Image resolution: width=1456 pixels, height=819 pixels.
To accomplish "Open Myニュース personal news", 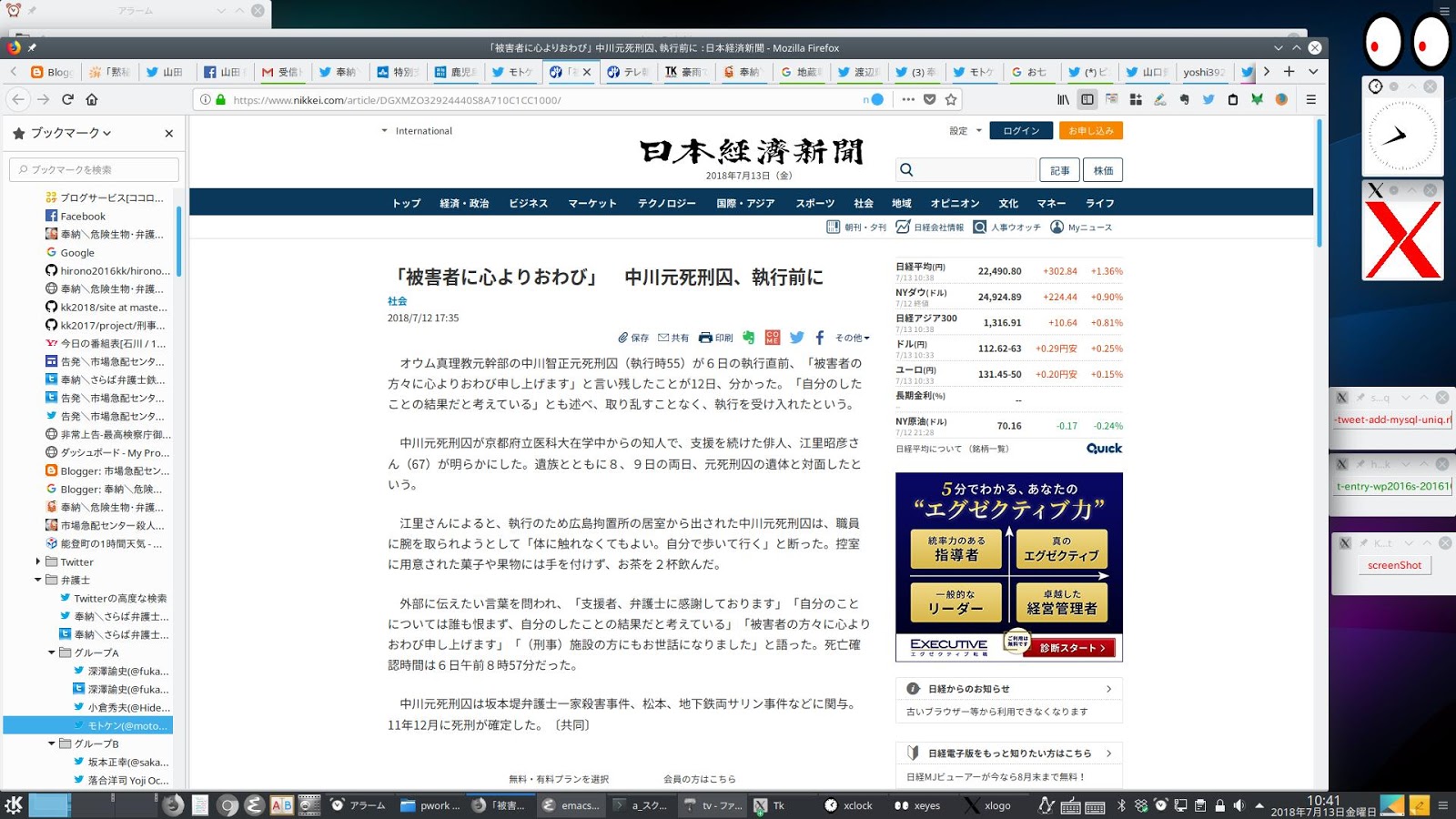I will click(x=1081, y=227).
